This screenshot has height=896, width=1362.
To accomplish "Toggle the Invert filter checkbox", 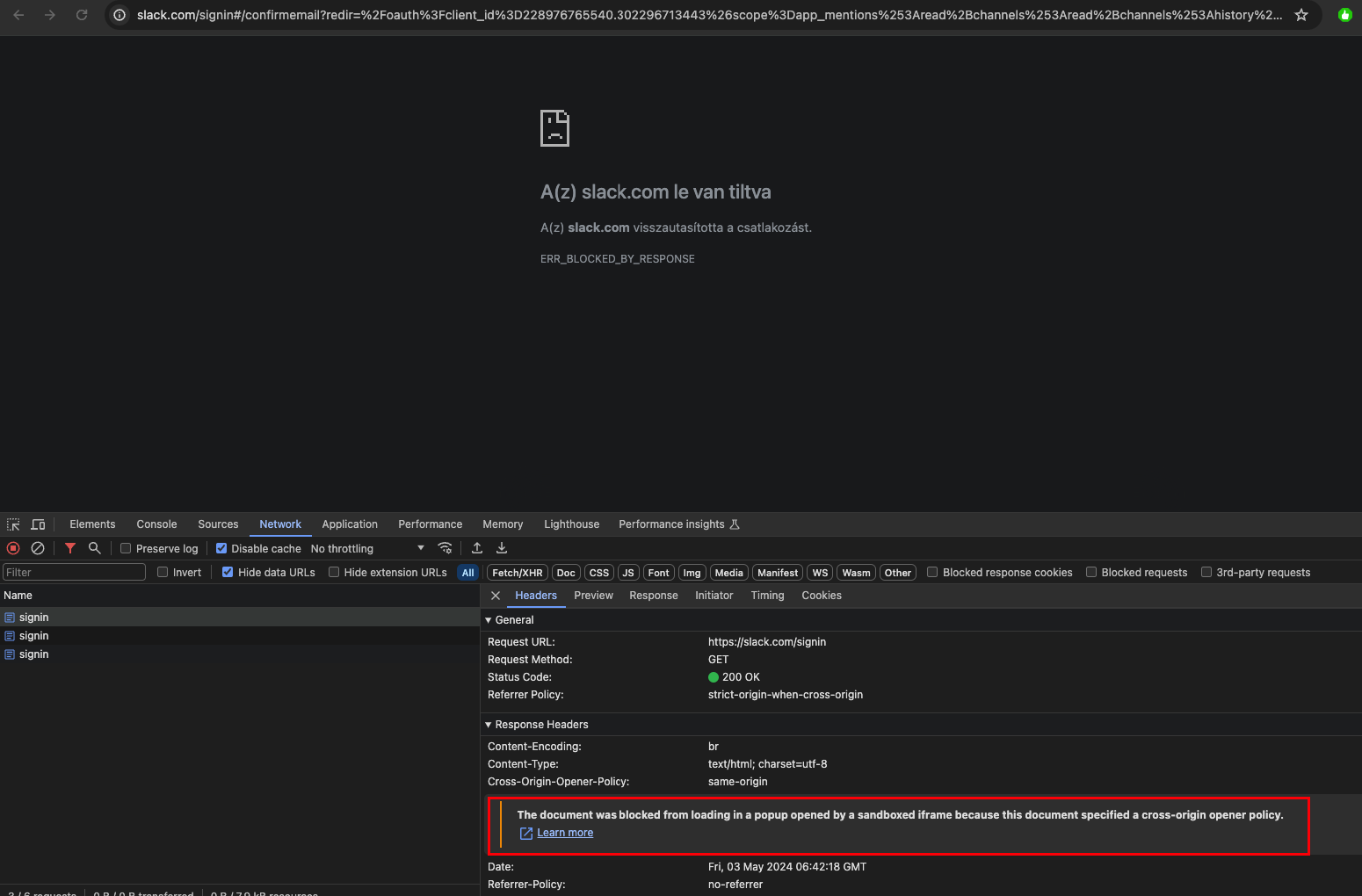I will tap(163, 572).
